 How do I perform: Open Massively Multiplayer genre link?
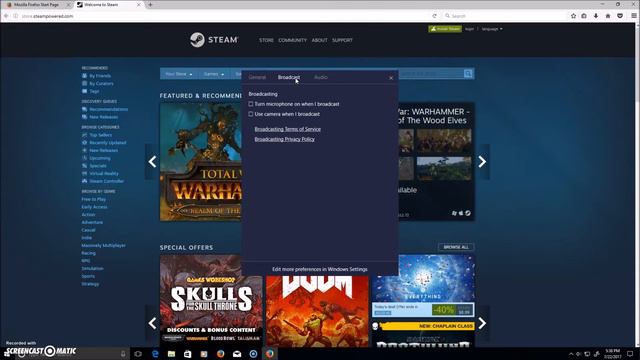click(x=104, y=246)
